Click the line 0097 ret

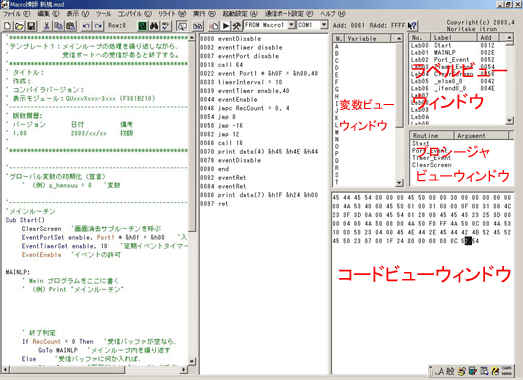tap(214, 204)
